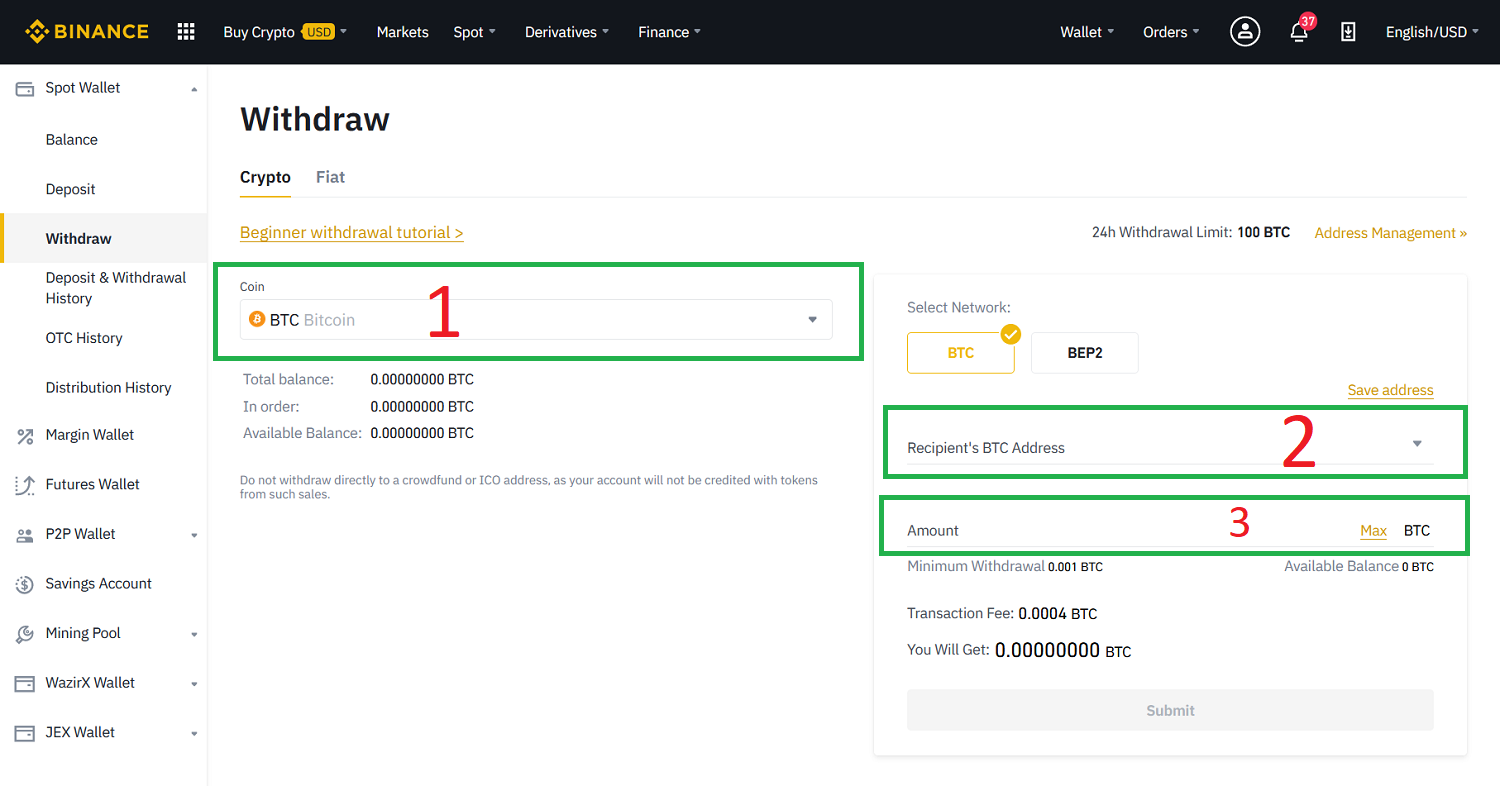The height and width of the screenshot is (786, 1500).
Task: Select the BTC network option
Action: pos(961,353)
